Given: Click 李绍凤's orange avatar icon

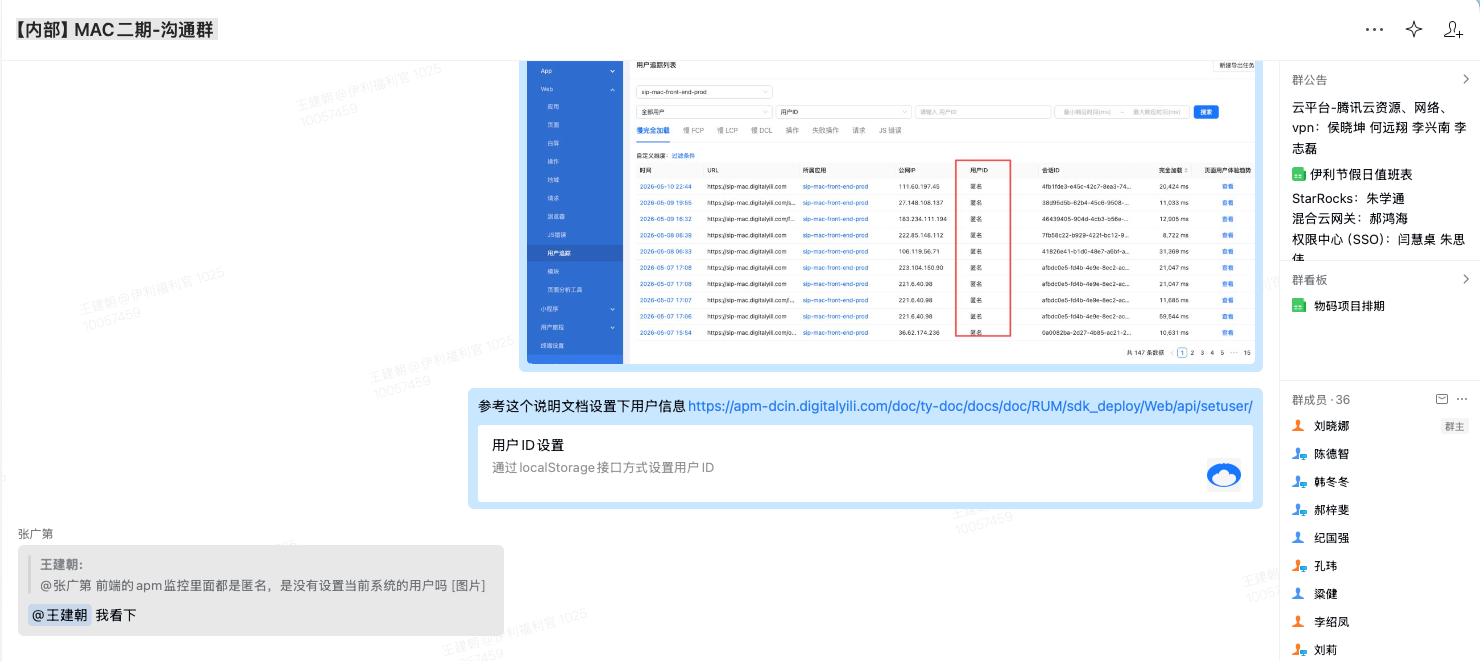Looking at the screenshot, I should (x=1299, y=622).
